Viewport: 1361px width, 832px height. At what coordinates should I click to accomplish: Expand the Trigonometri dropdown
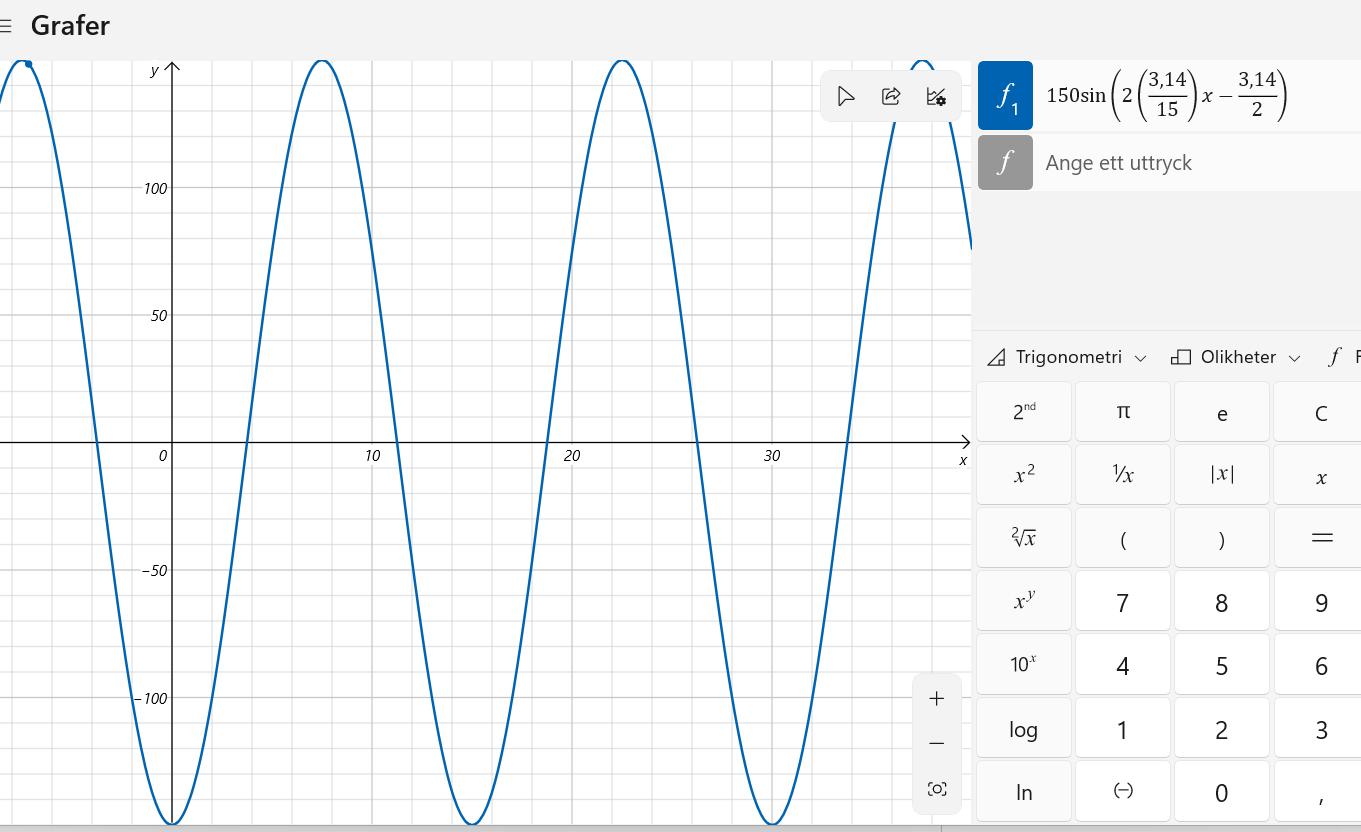pos(1067,357)
